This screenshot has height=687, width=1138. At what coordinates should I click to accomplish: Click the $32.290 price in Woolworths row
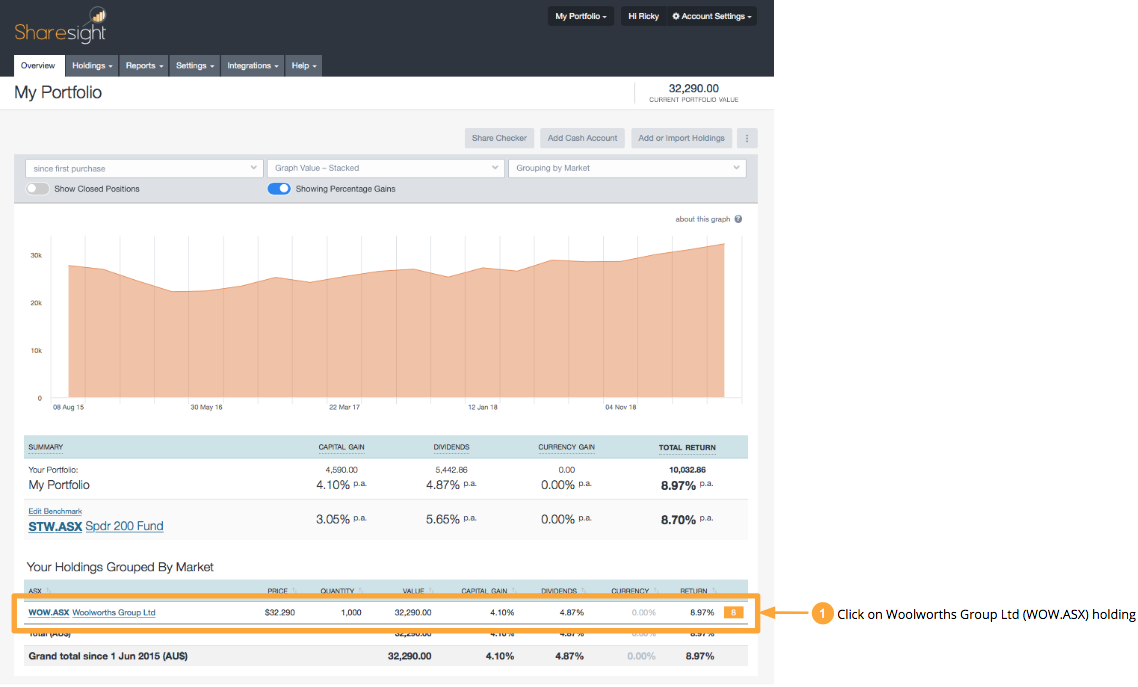[279, 612]
